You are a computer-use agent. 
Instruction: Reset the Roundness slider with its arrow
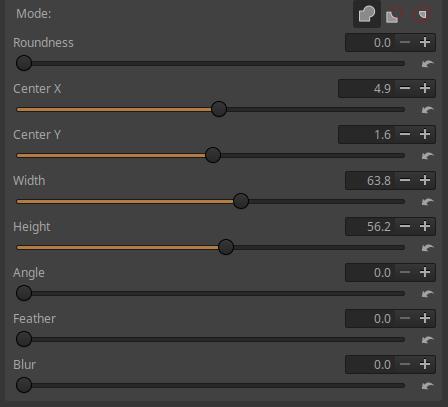click(427, 63)
